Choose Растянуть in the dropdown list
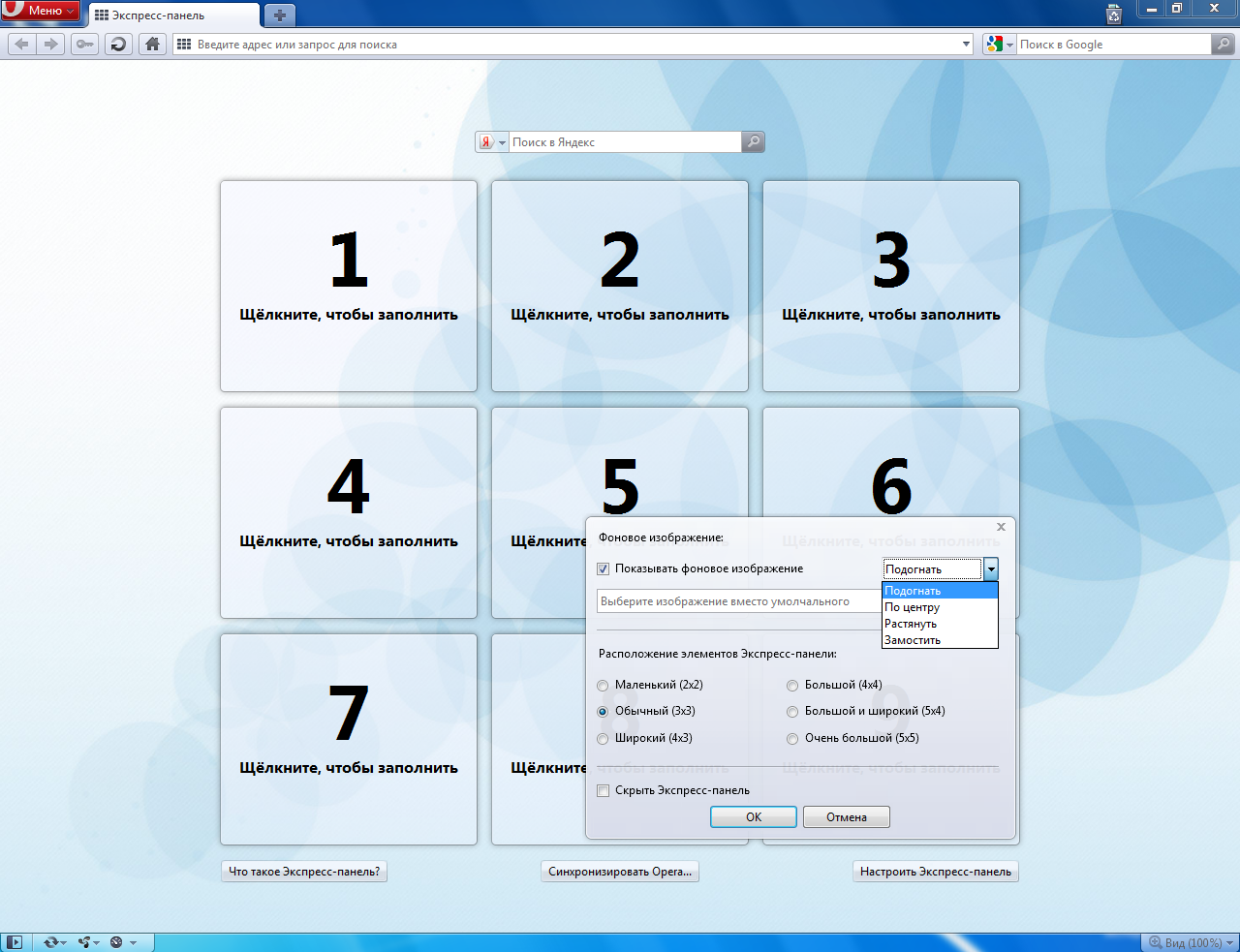 click(x=940, y=624)
